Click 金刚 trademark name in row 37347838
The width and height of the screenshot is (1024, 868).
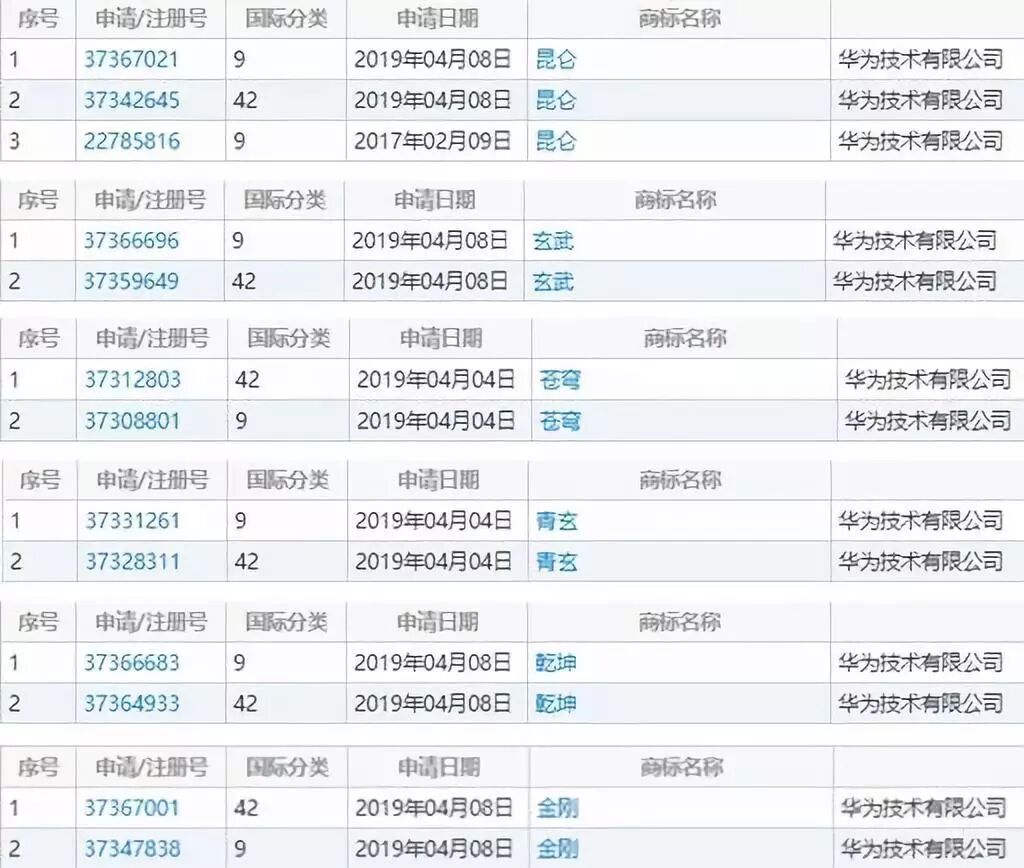pos(557,848)
